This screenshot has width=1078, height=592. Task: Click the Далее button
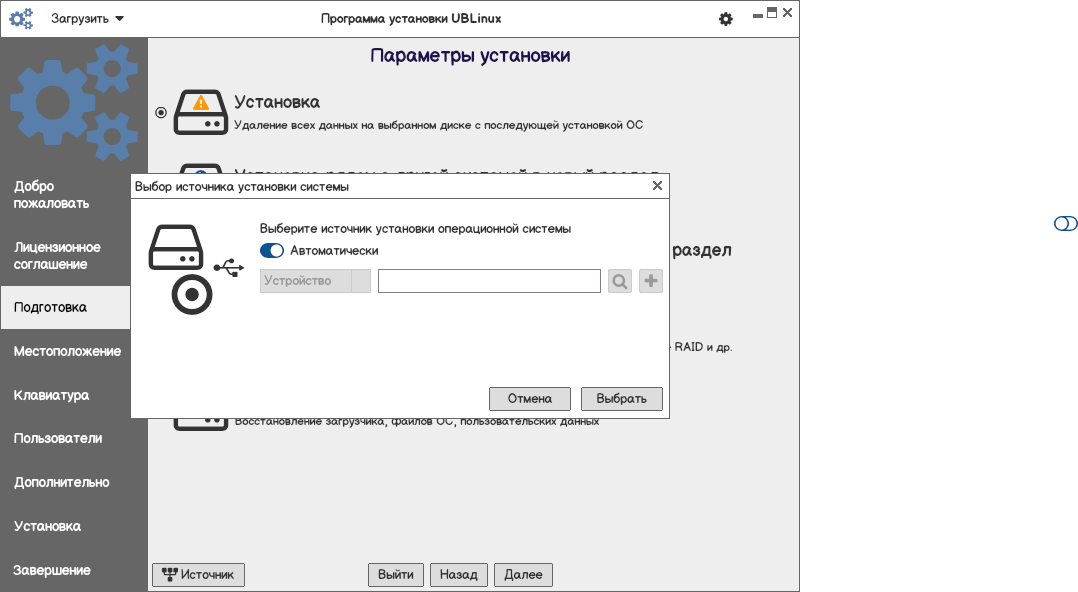click(x=523, y=575)
